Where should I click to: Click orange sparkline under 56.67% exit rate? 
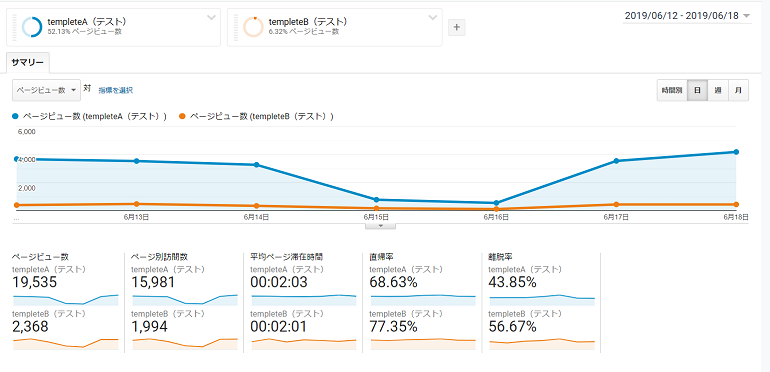click(x=542, y=344)
